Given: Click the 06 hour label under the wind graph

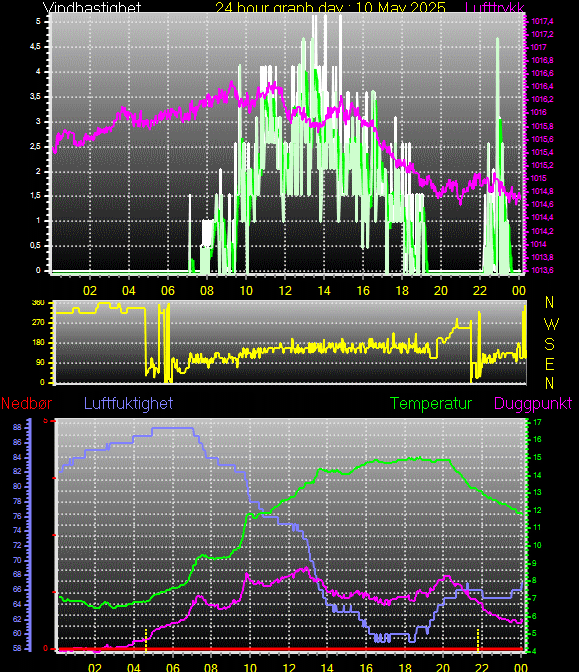Looking at the screenshot, I should click(168, 291).
